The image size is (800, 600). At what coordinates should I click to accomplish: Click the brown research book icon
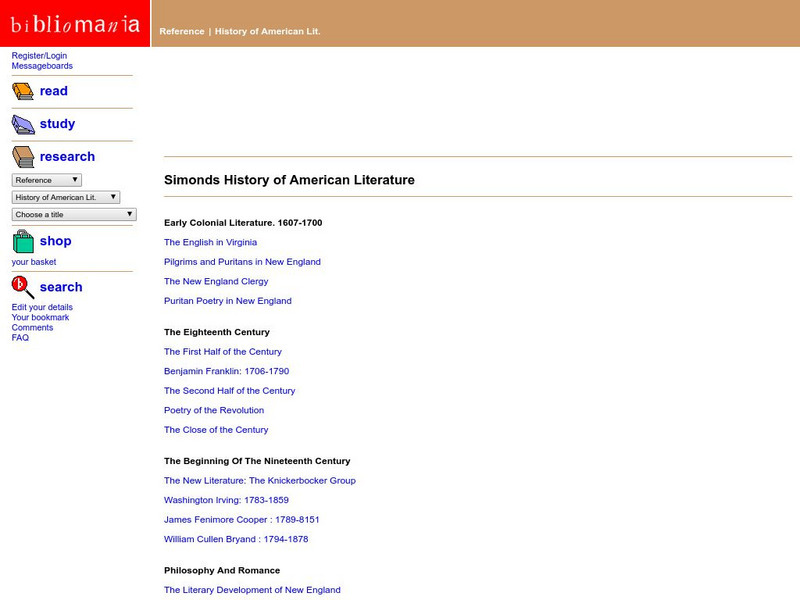tap(23, 157)
